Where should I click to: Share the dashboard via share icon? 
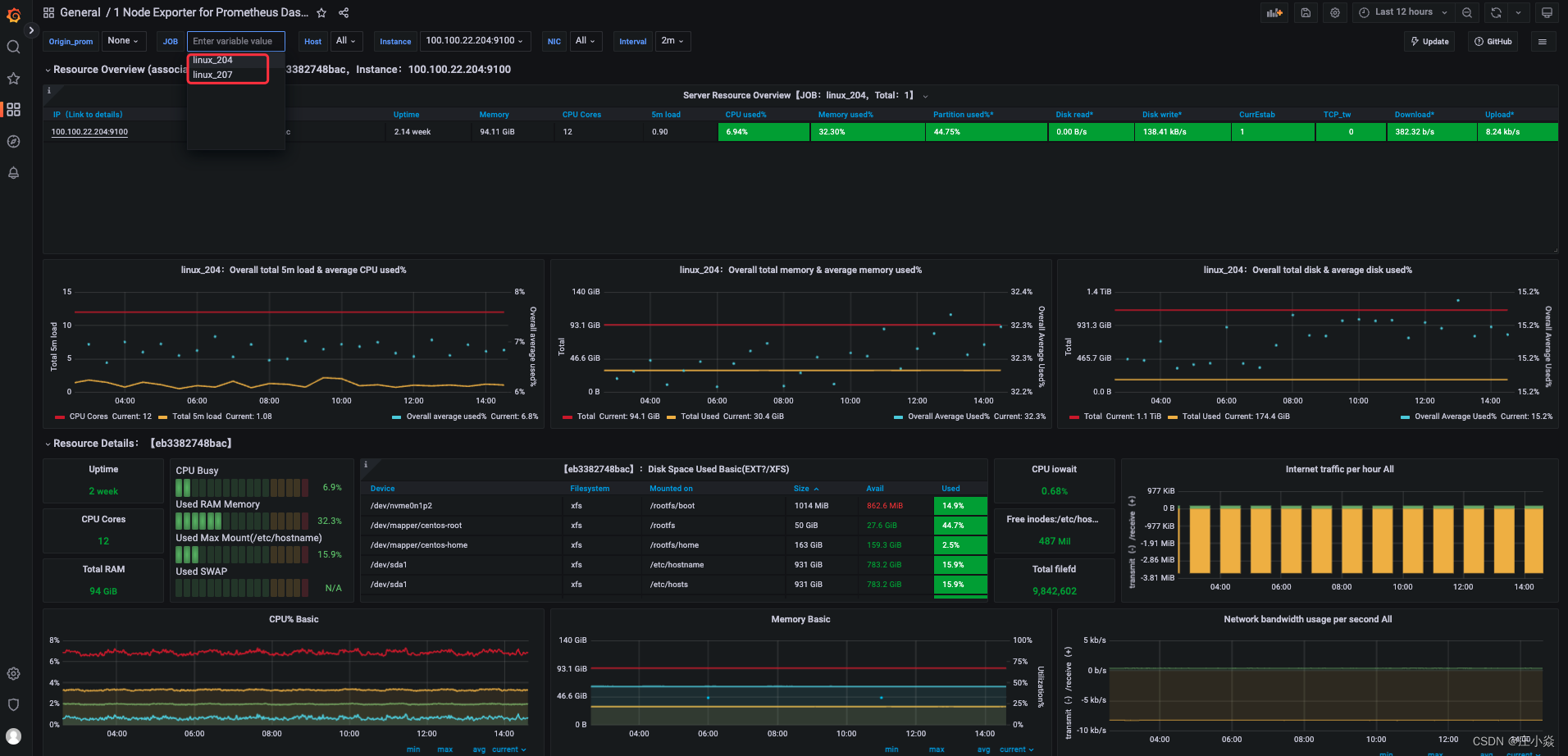[344, 13]
